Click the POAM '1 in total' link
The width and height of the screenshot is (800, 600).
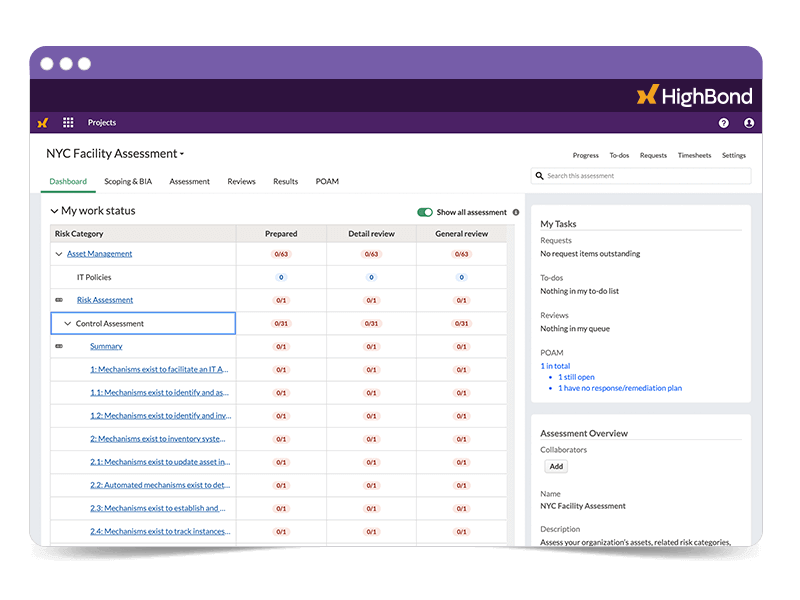point(555,366)
